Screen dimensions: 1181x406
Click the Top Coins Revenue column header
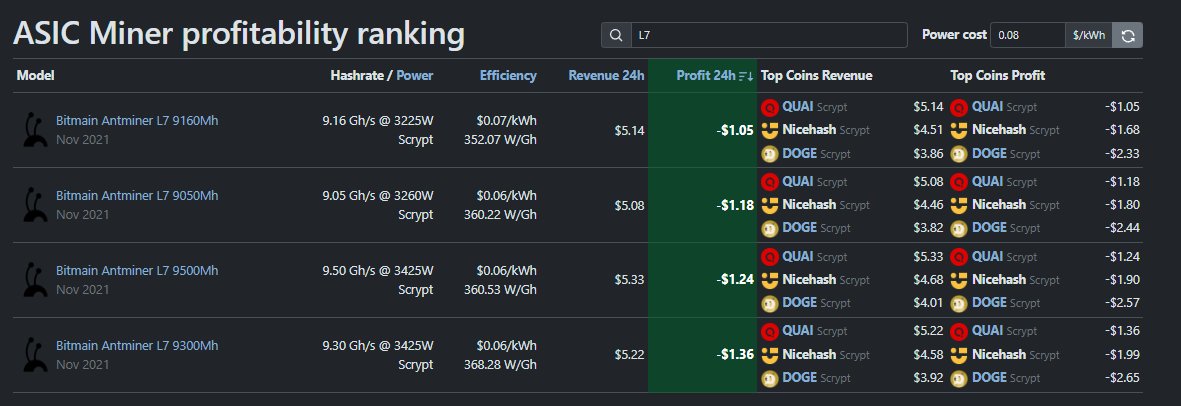pyautogui.click(x=816, y=75)
